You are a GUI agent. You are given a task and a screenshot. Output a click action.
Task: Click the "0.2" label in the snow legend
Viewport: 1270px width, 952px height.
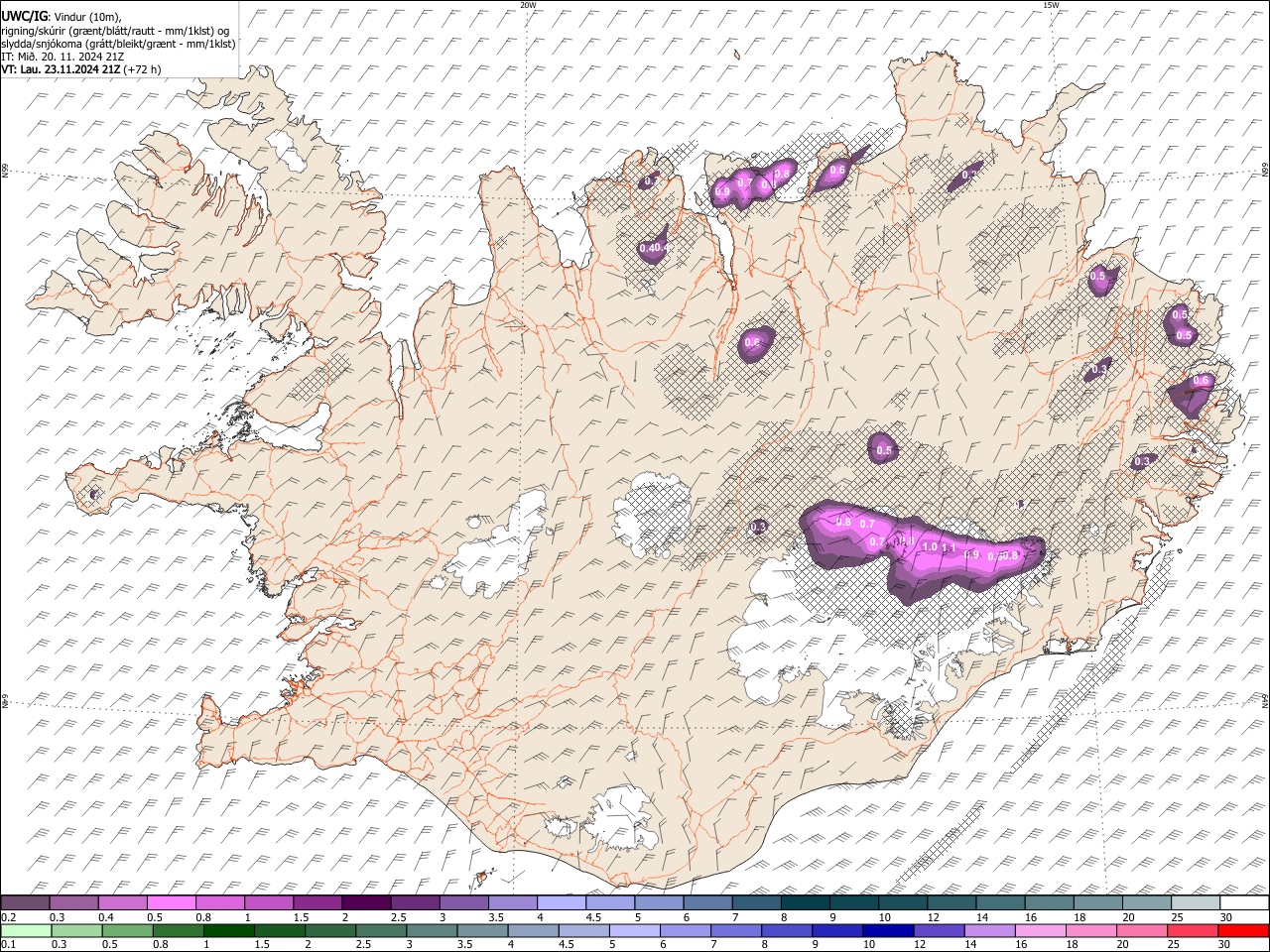click(8, 917)
